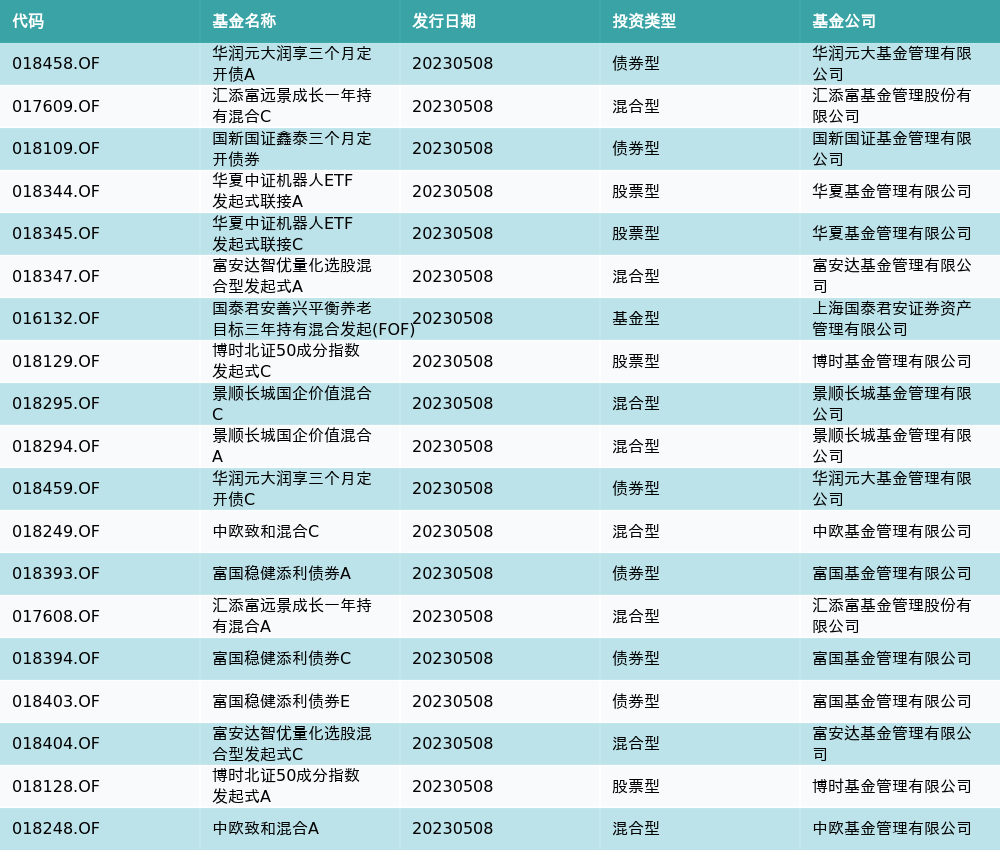Select fund code 017608.OF

click(x=56, y=616)
